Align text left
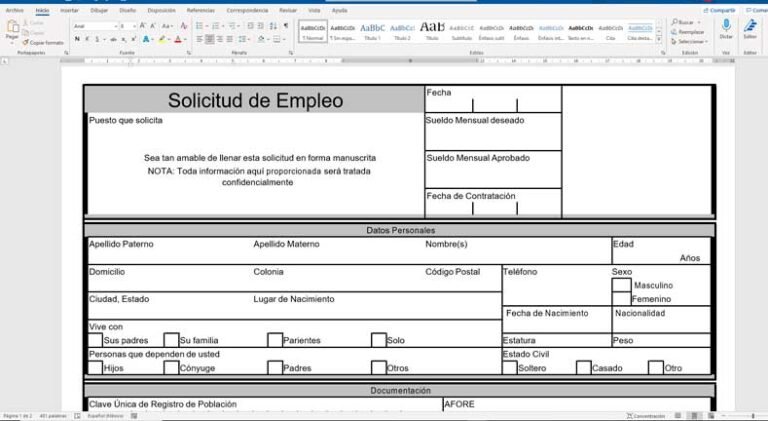Viewport: 768px width, 421px height. [199, 39]
